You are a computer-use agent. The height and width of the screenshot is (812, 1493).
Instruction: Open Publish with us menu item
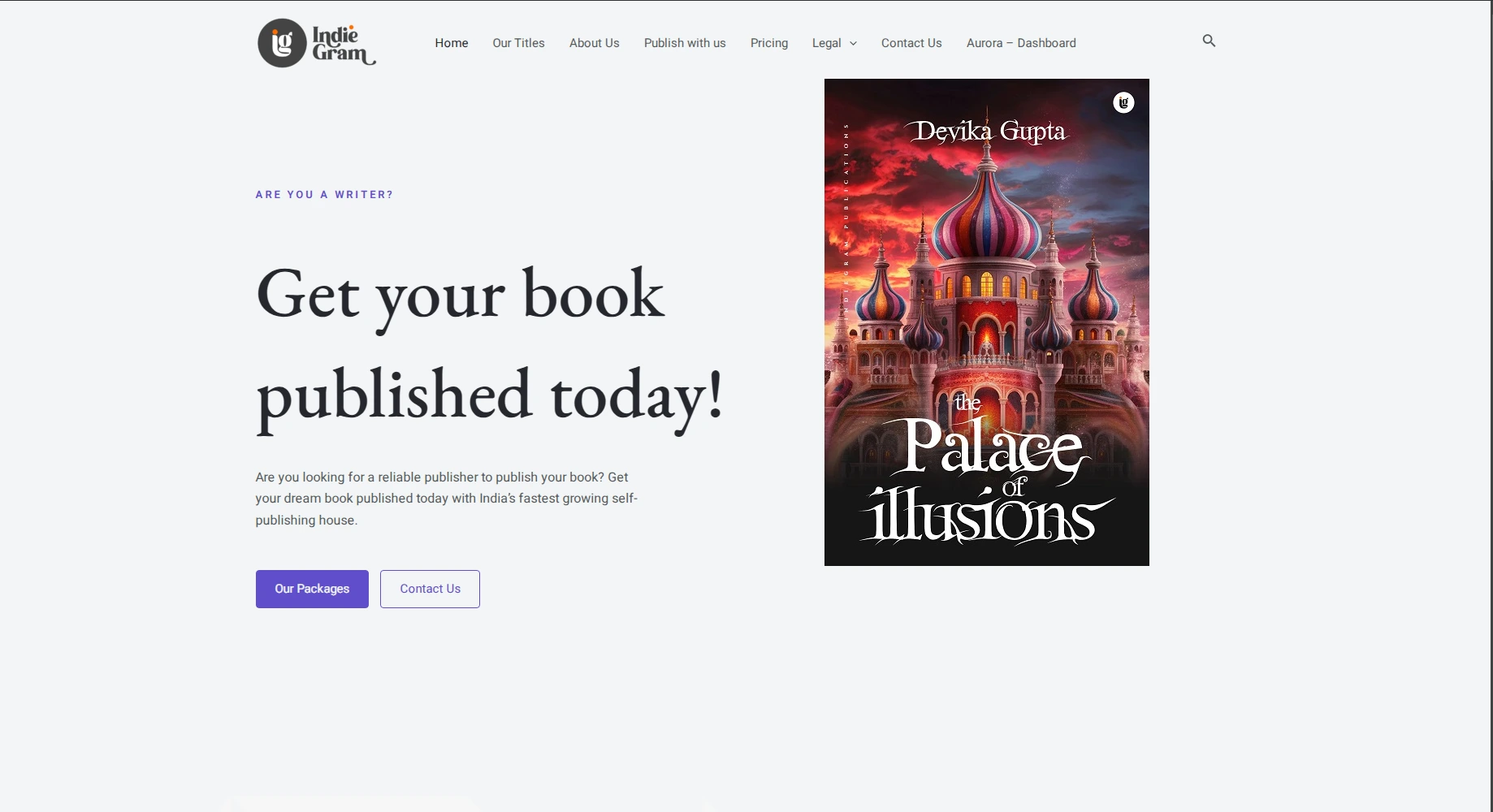(x=684, y=43)
